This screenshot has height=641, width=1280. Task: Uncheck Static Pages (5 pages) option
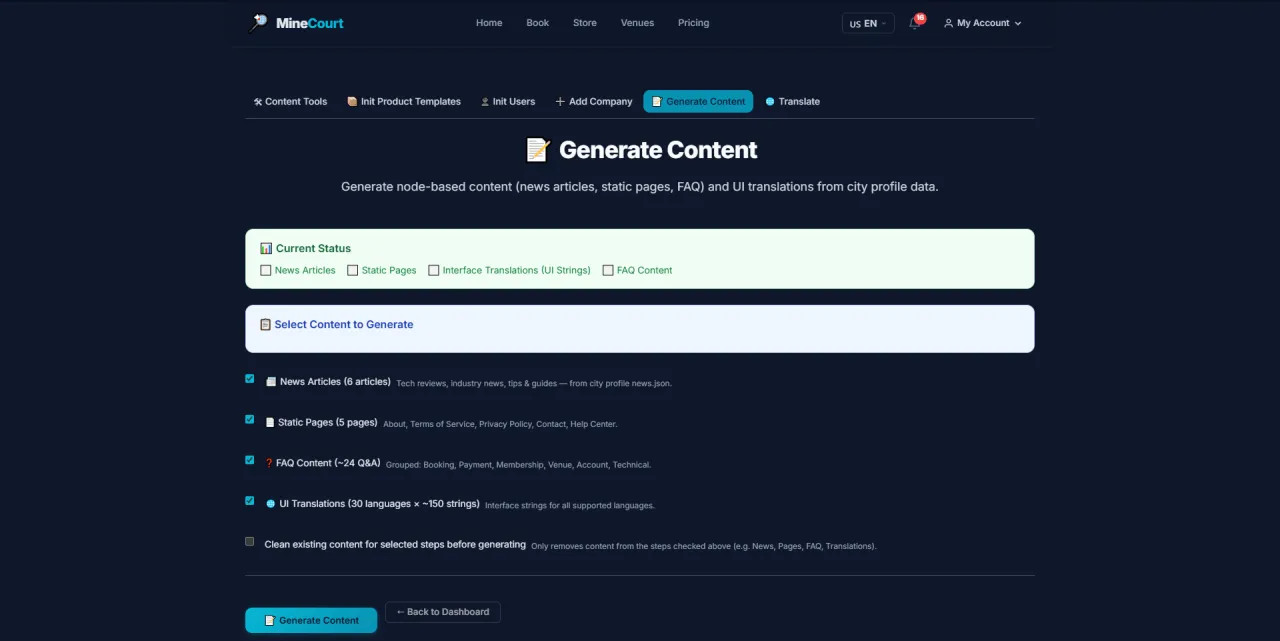point(250,420)
